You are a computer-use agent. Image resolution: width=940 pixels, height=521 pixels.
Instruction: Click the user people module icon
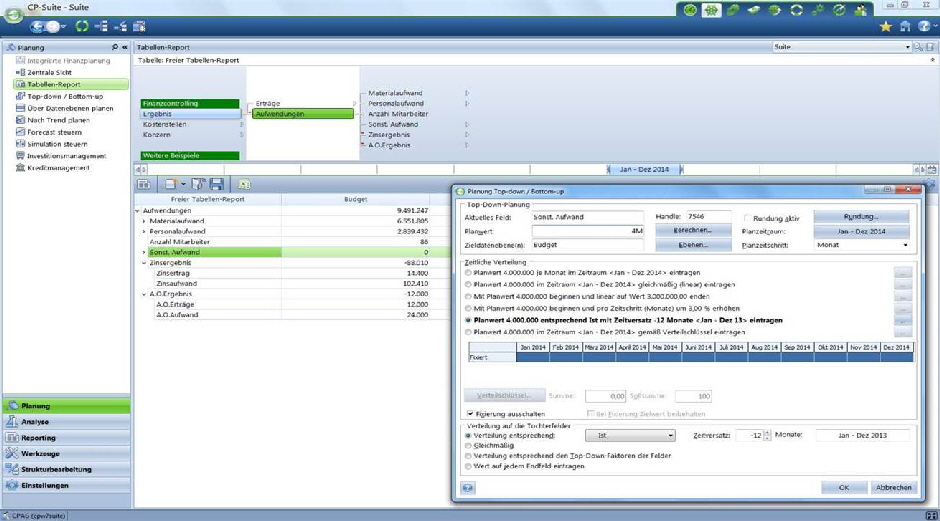click(861, 10)
